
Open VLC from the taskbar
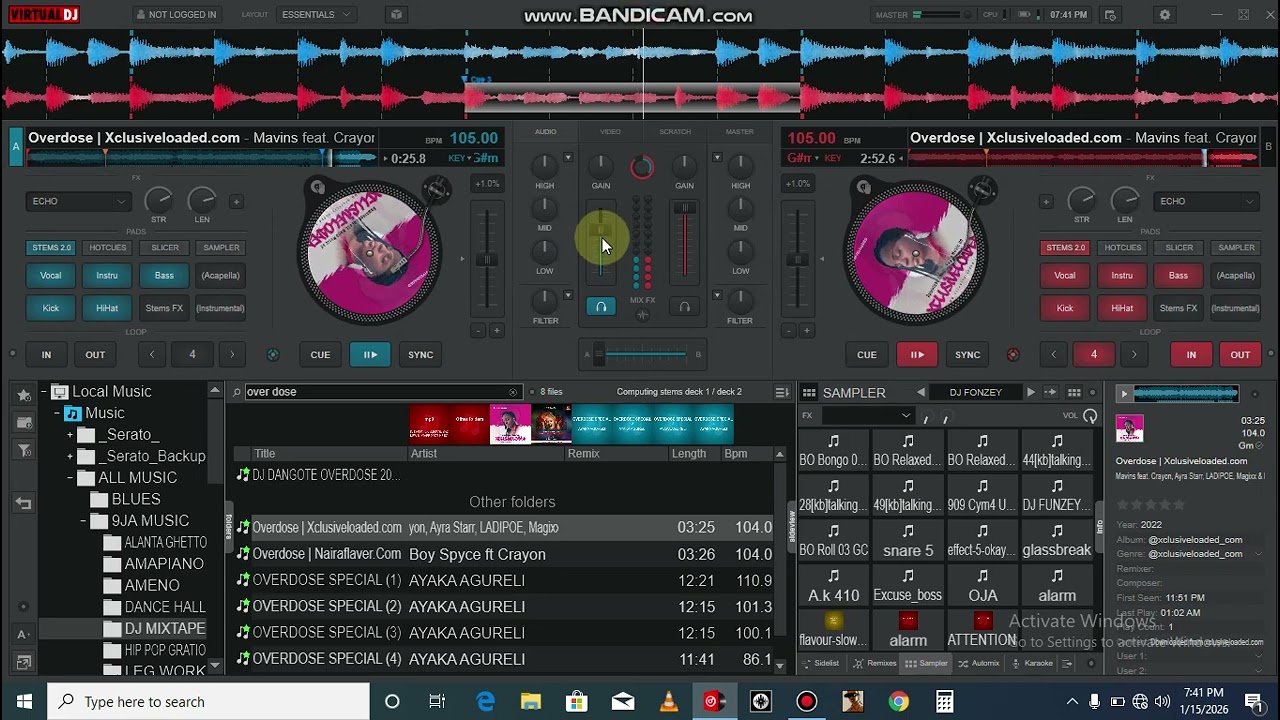669,702
